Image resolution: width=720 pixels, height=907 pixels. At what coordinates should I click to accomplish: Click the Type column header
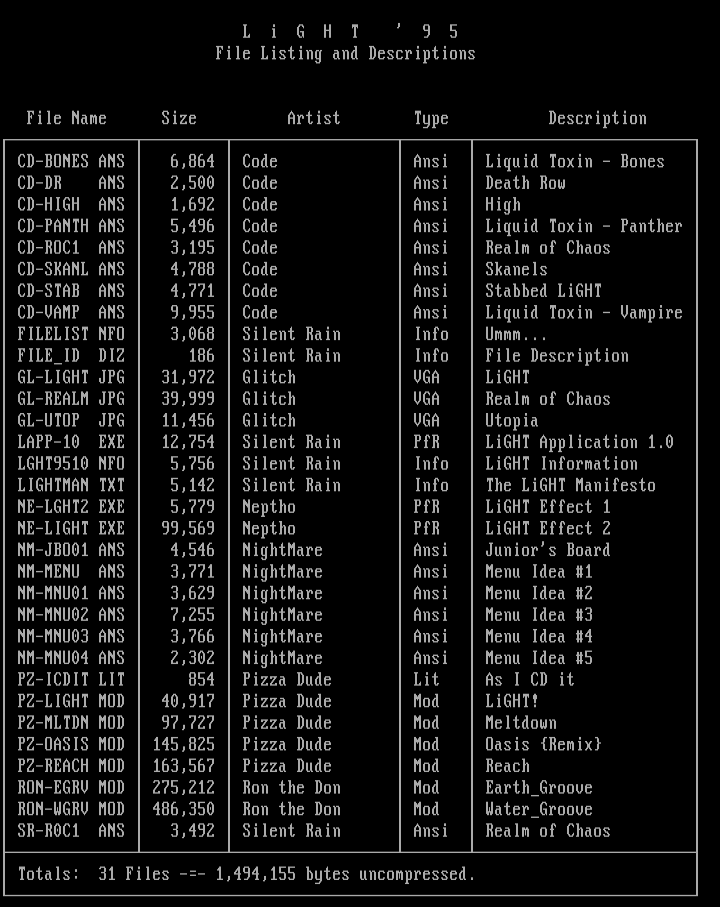click(x=431, y=118)
